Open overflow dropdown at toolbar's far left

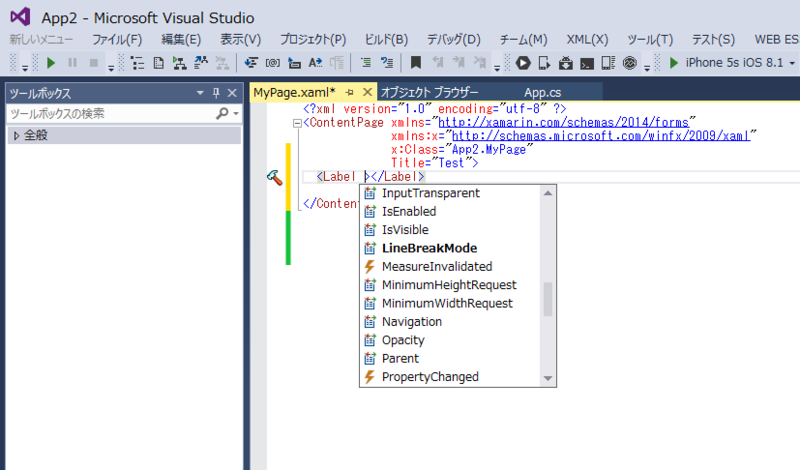click(24, 67)
